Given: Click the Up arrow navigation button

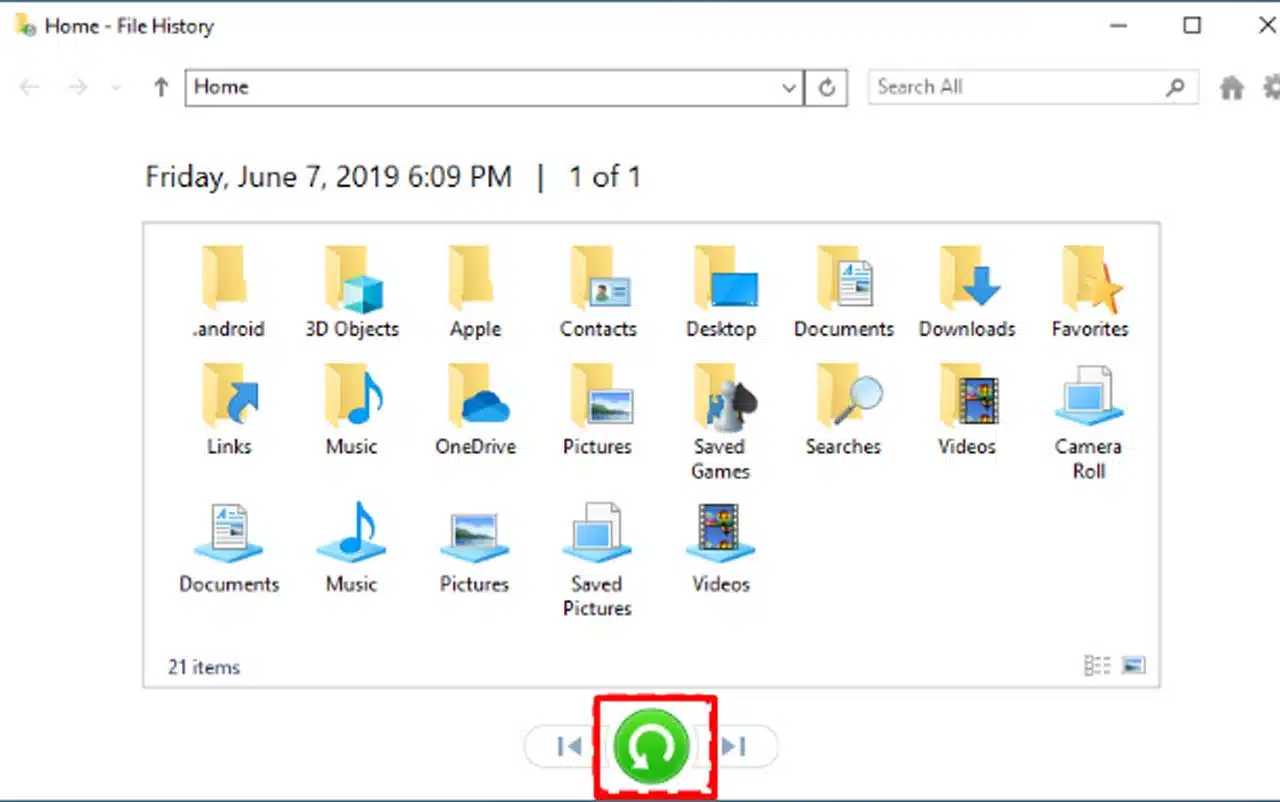Looking at the screenshot, I should pyautogui.click(x=161, y=88).
